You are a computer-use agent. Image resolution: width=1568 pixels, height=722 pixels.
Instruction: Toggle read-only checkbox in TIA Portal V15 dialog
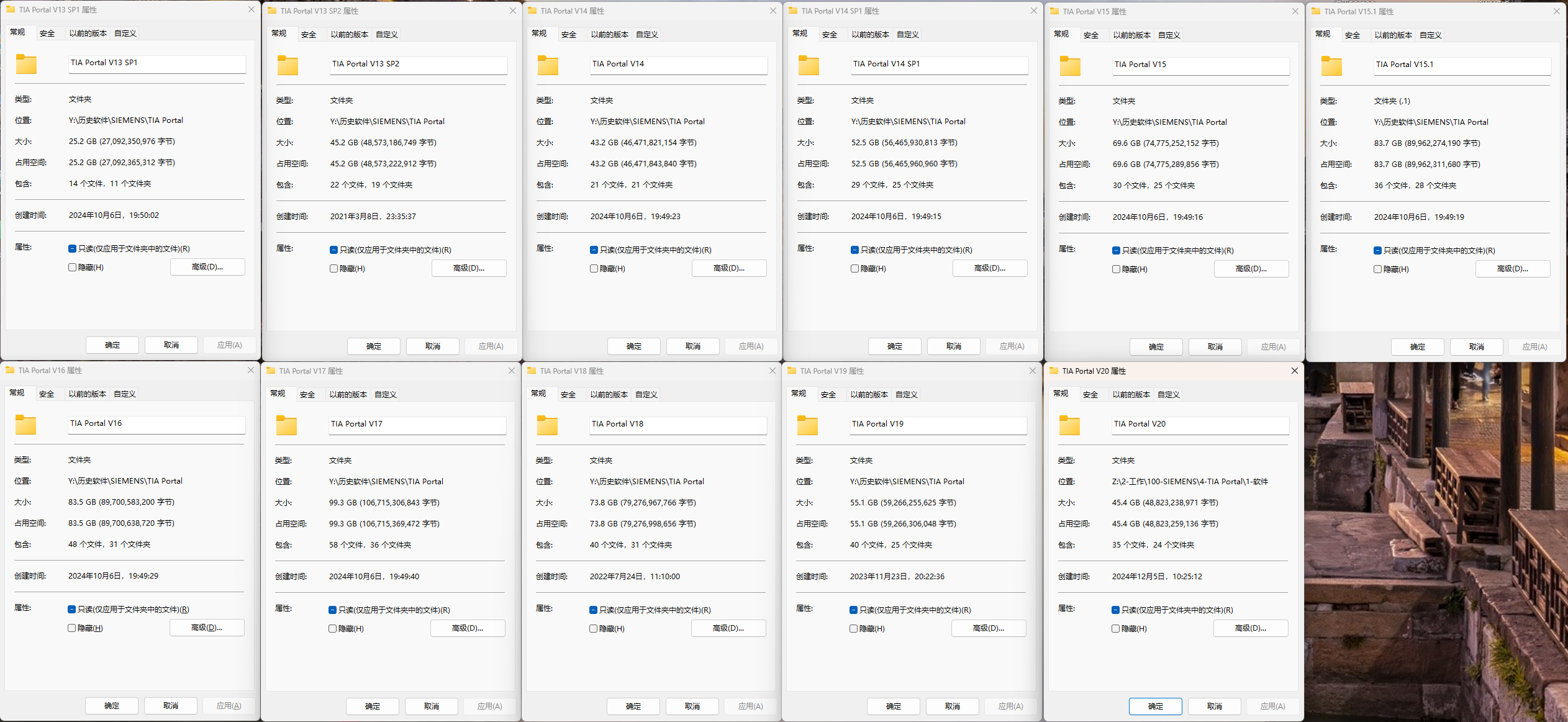coord(1116,251)
